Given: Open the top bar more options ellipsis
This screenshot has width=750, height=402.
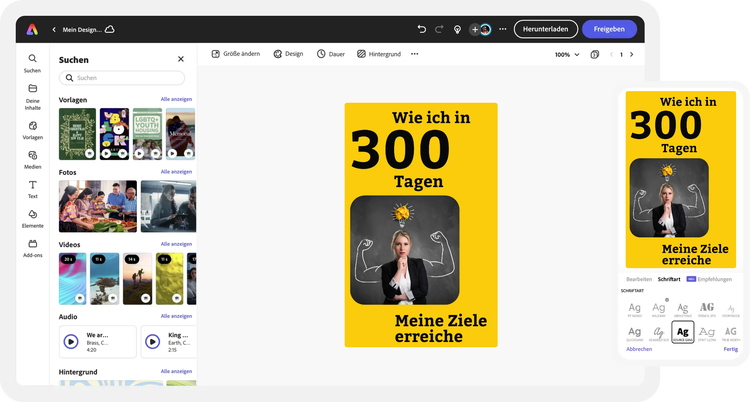Looking at the screenshot, I should coord(502,29).
